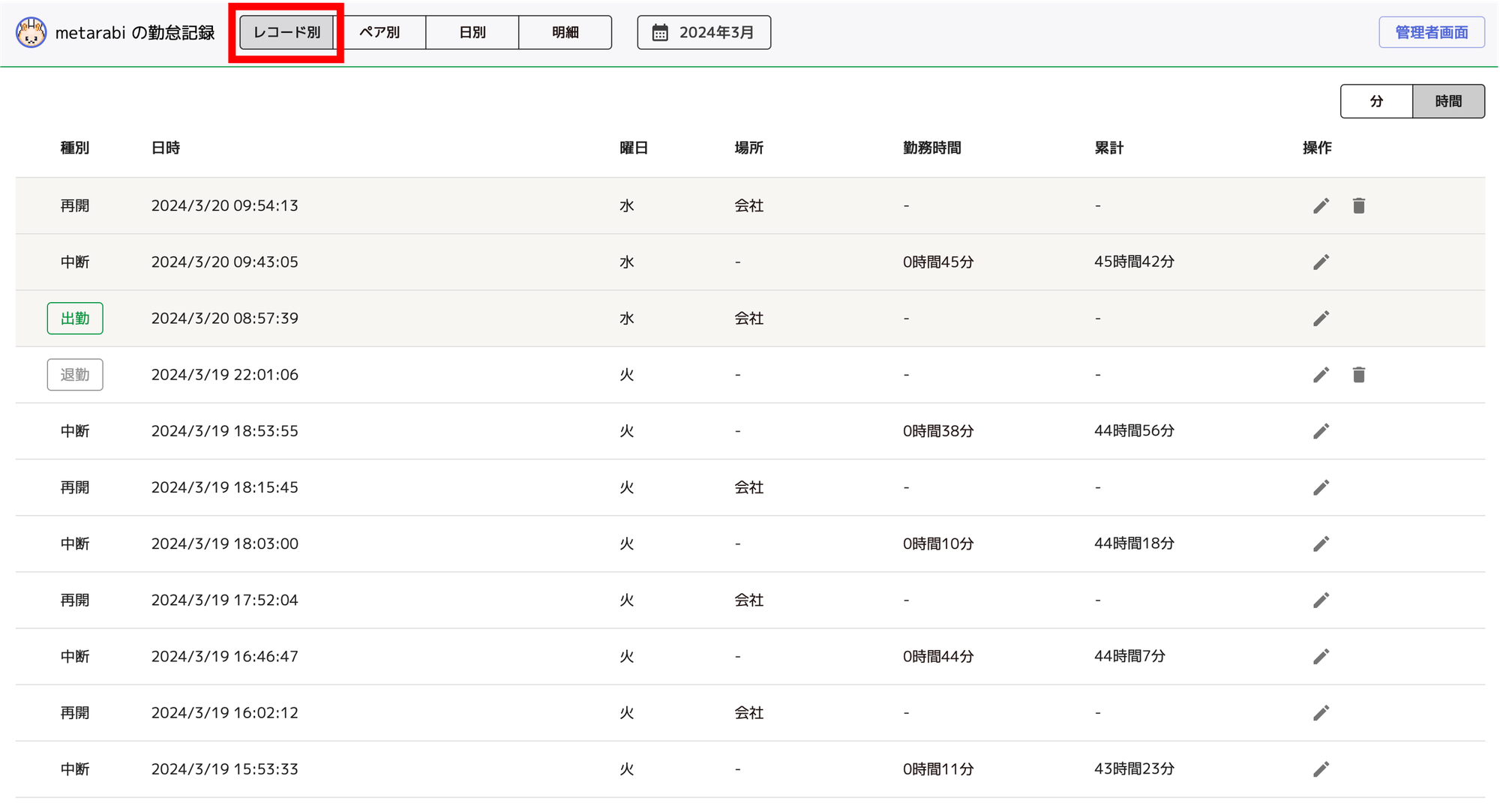Open the 2024年3月 month picker
The image size is (1500, 812).
tap(703, 32)
